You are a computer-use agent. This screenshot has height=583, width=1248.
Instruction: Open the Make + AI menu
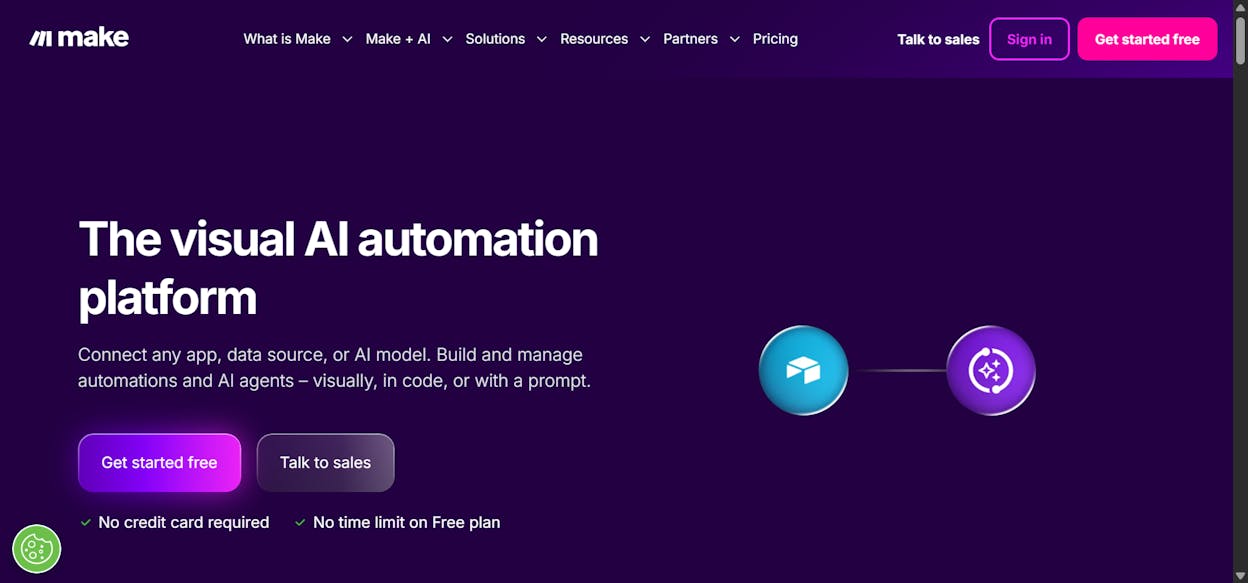pyautogui.click(x=398, y=39)
